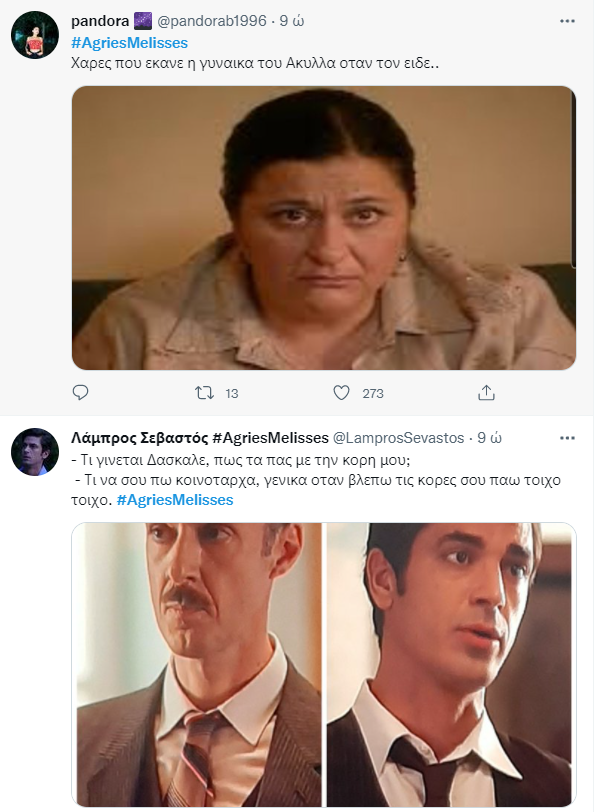
Task: Share pandora's tweet via the share icon
Action: click(486, 394)
